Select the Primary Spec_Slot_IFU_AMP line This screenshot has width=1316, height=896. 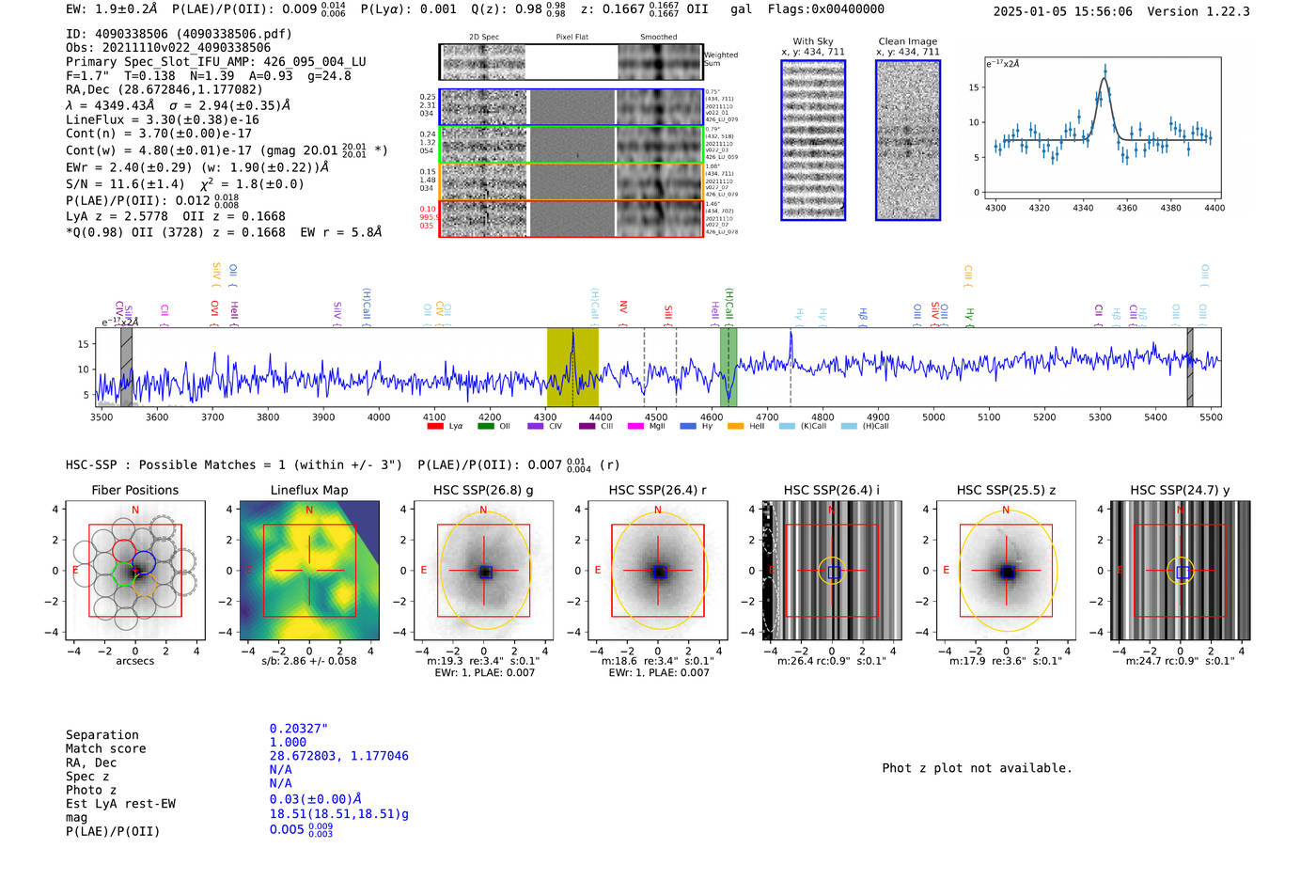[216, 62]
